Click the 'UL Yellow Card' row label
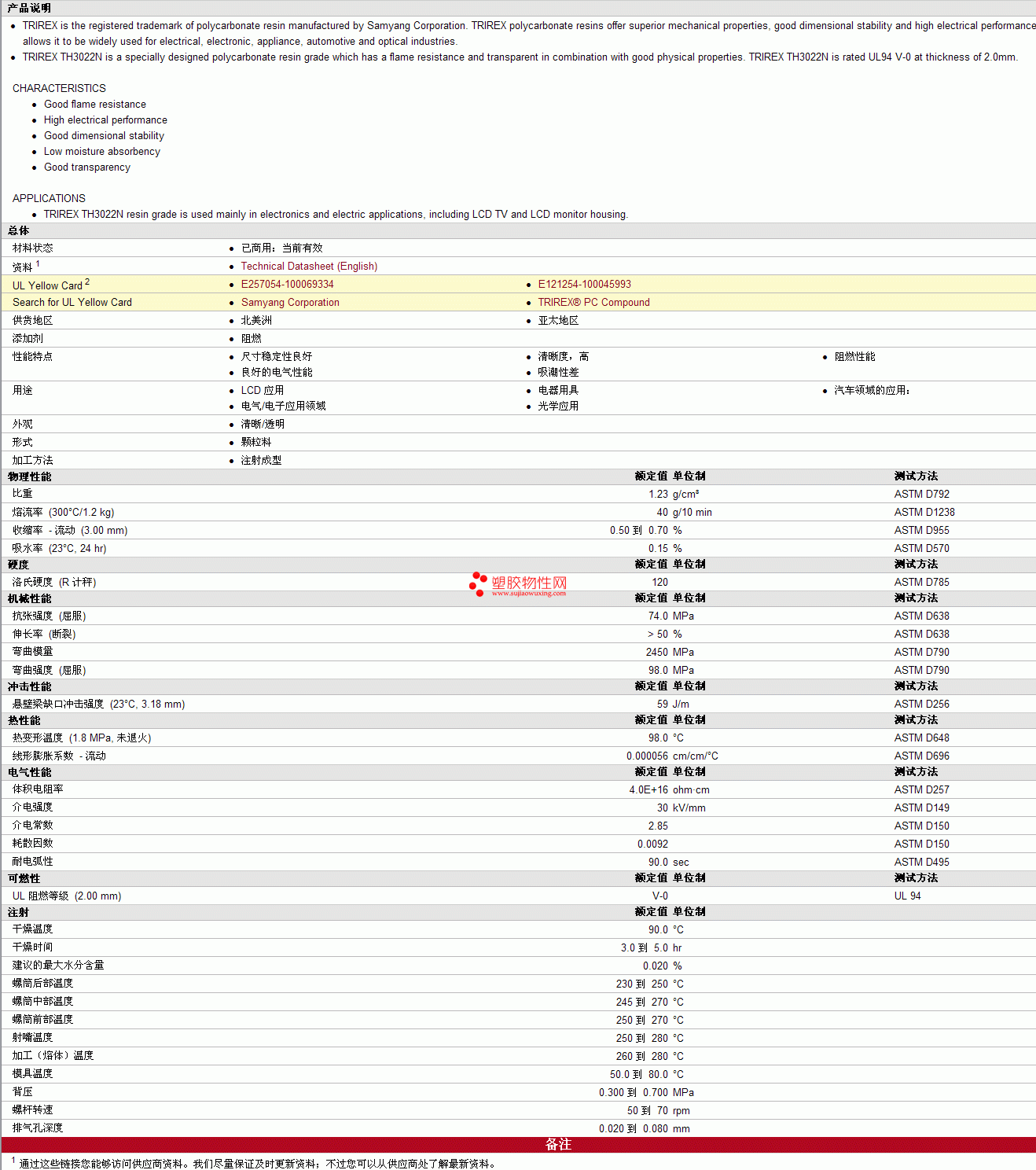 pos(47,285)
